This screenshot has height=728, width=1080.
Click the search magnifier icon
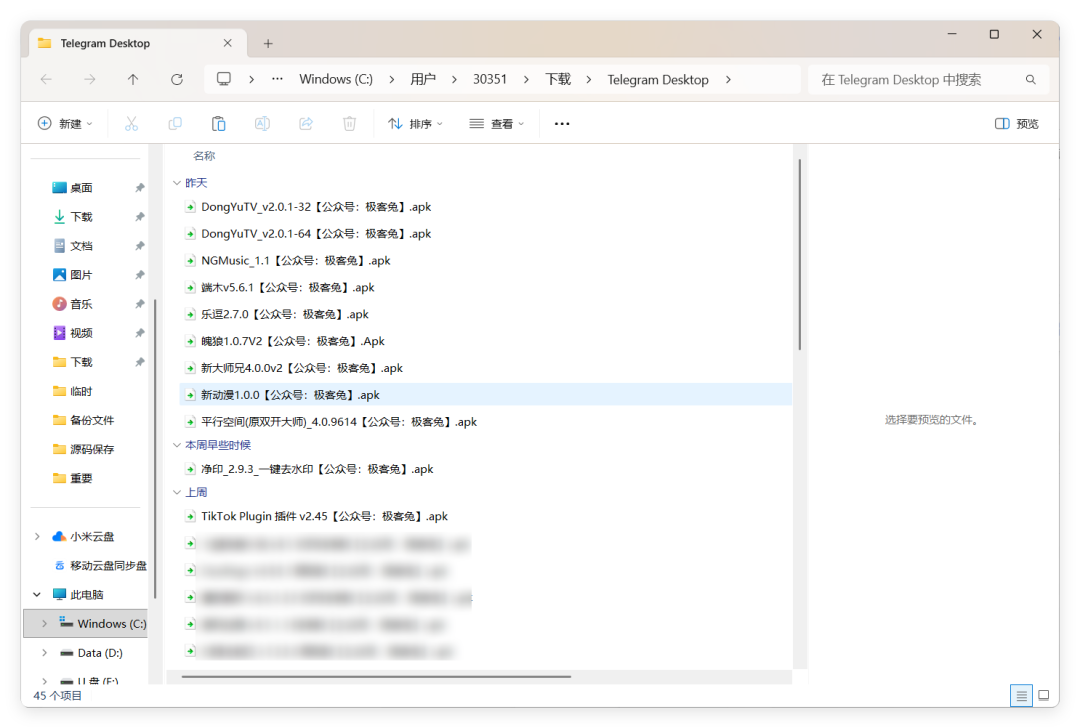coord(1030,80)
